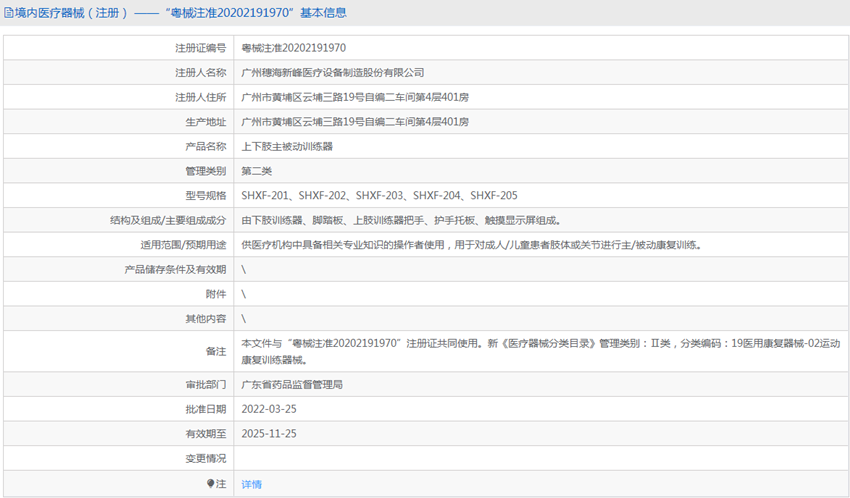The width and height of the screenshot is (850, 498).
Task: Click the 适用范围/预期用途 description text
Action: [472, 245]
